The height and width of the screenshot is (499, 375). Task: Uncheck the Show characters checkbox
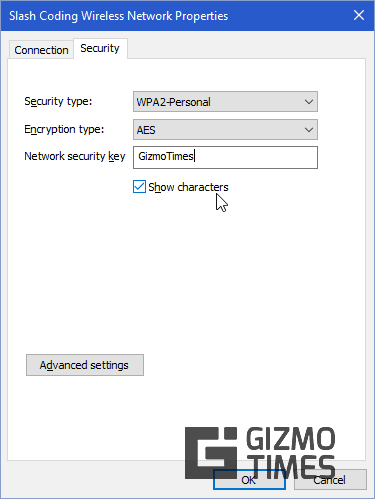click(139, 187)
